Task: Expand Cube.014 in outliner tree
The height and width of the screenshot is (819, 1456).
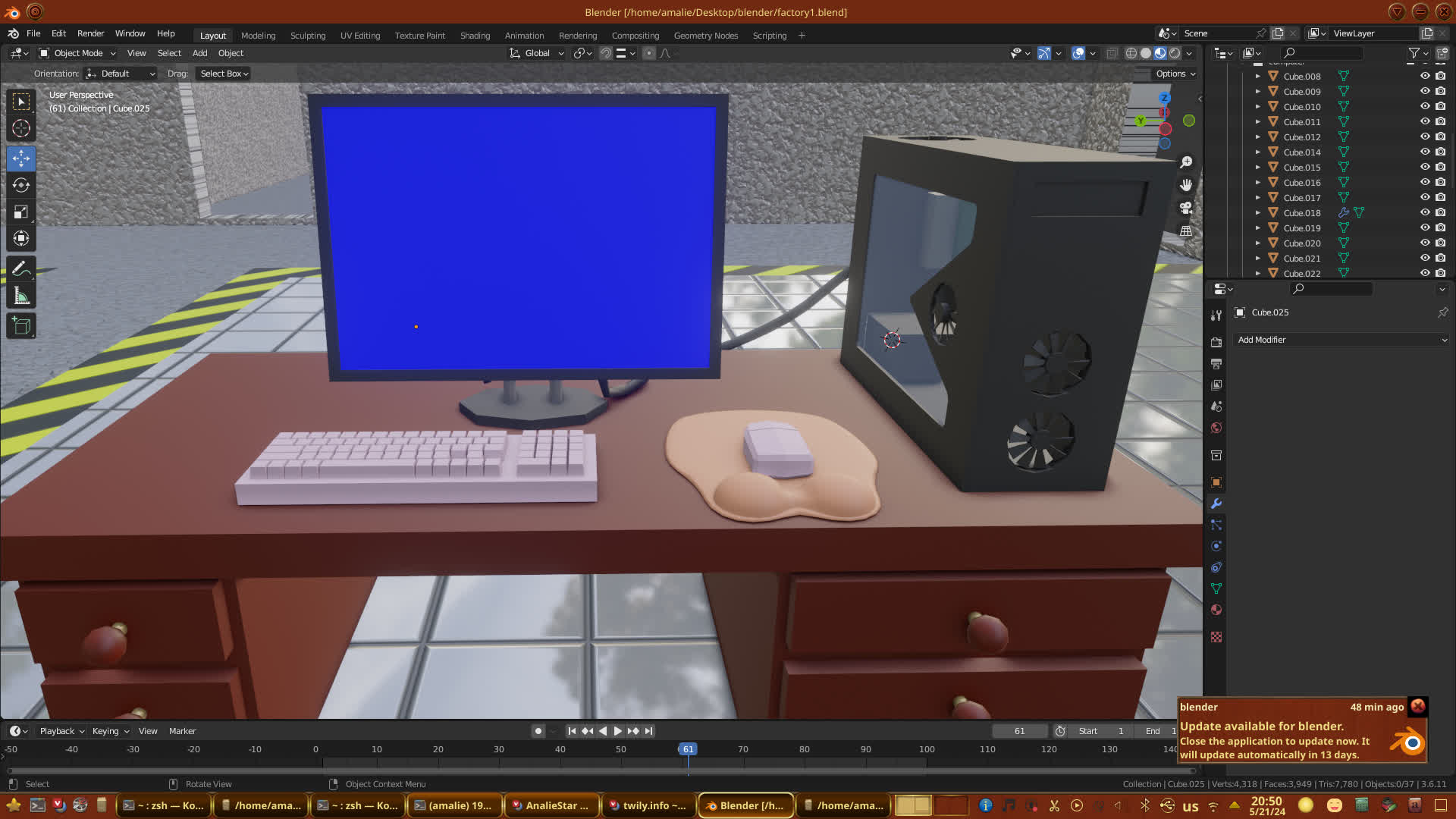Action: (1258, 152)
